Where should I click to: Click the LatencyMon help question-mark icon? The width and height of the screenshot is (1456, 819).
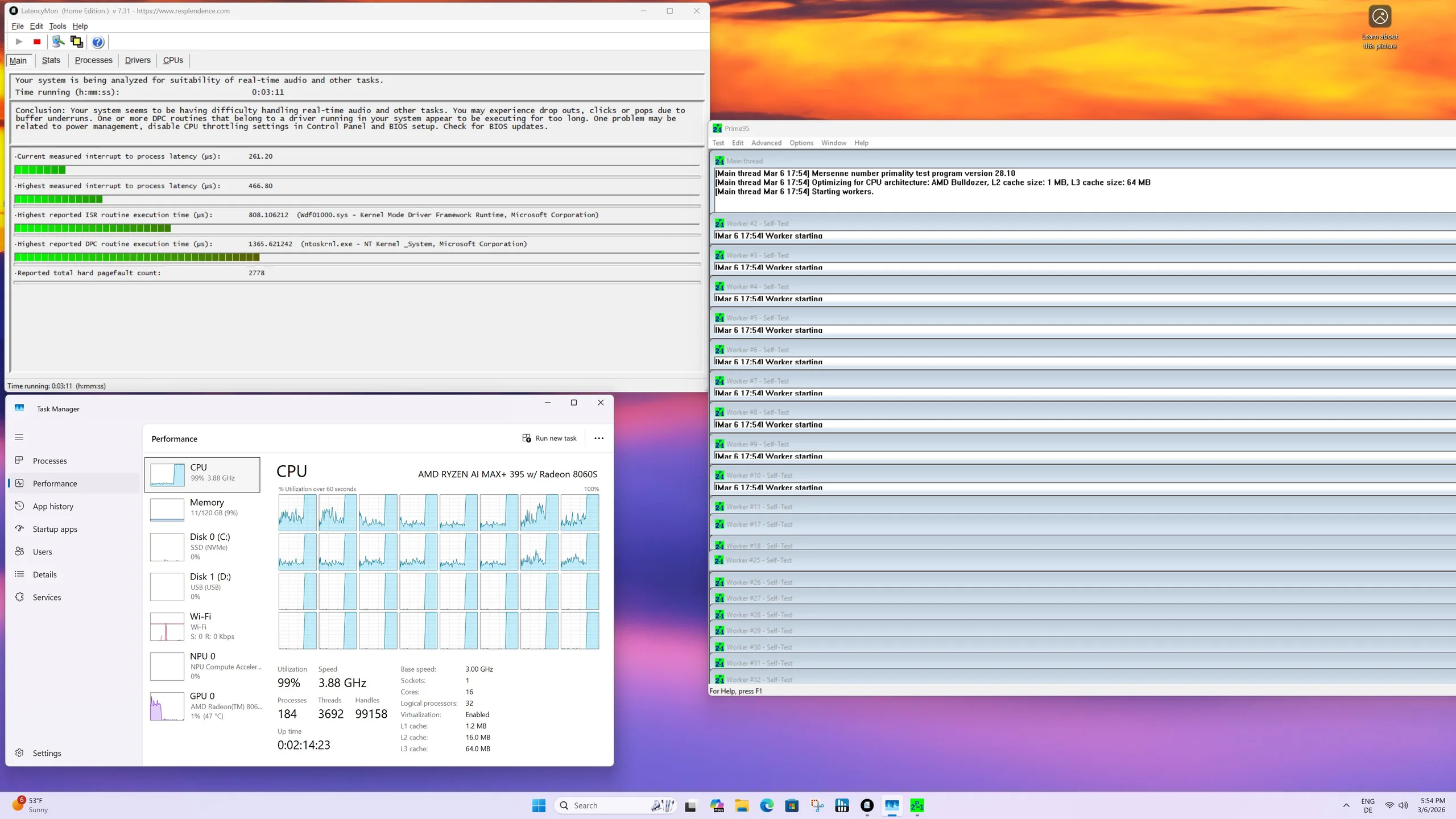[98, 42]
